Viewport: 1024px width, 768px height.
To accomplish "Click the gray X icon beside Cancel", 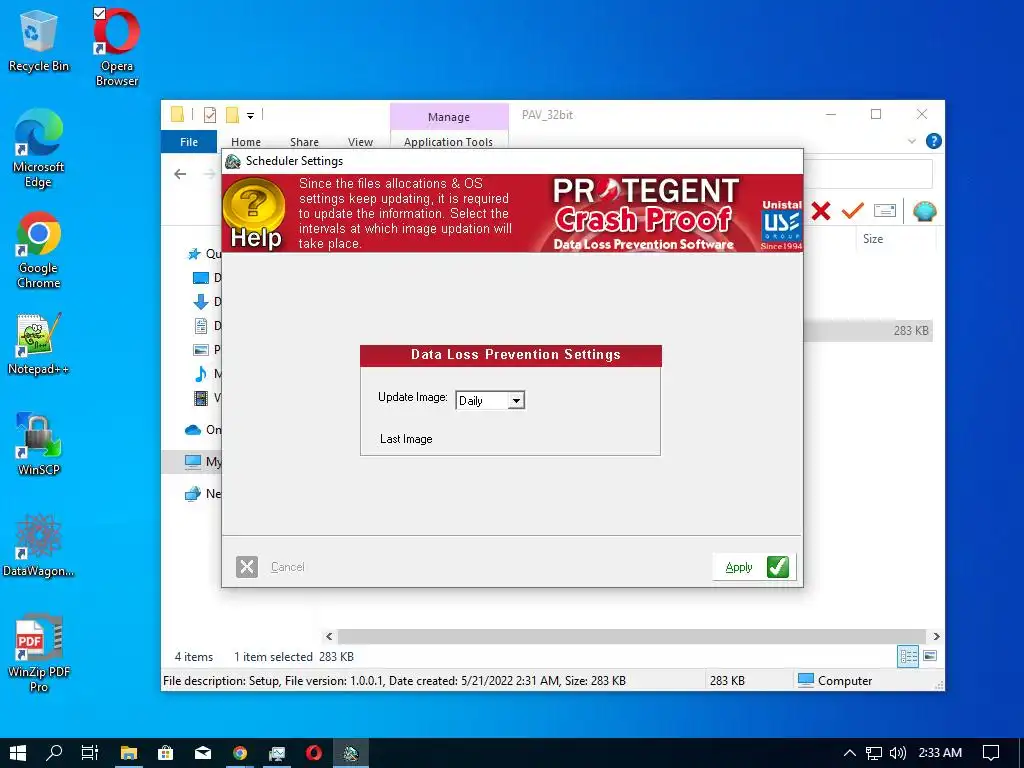I will click(x=247, y=567).
